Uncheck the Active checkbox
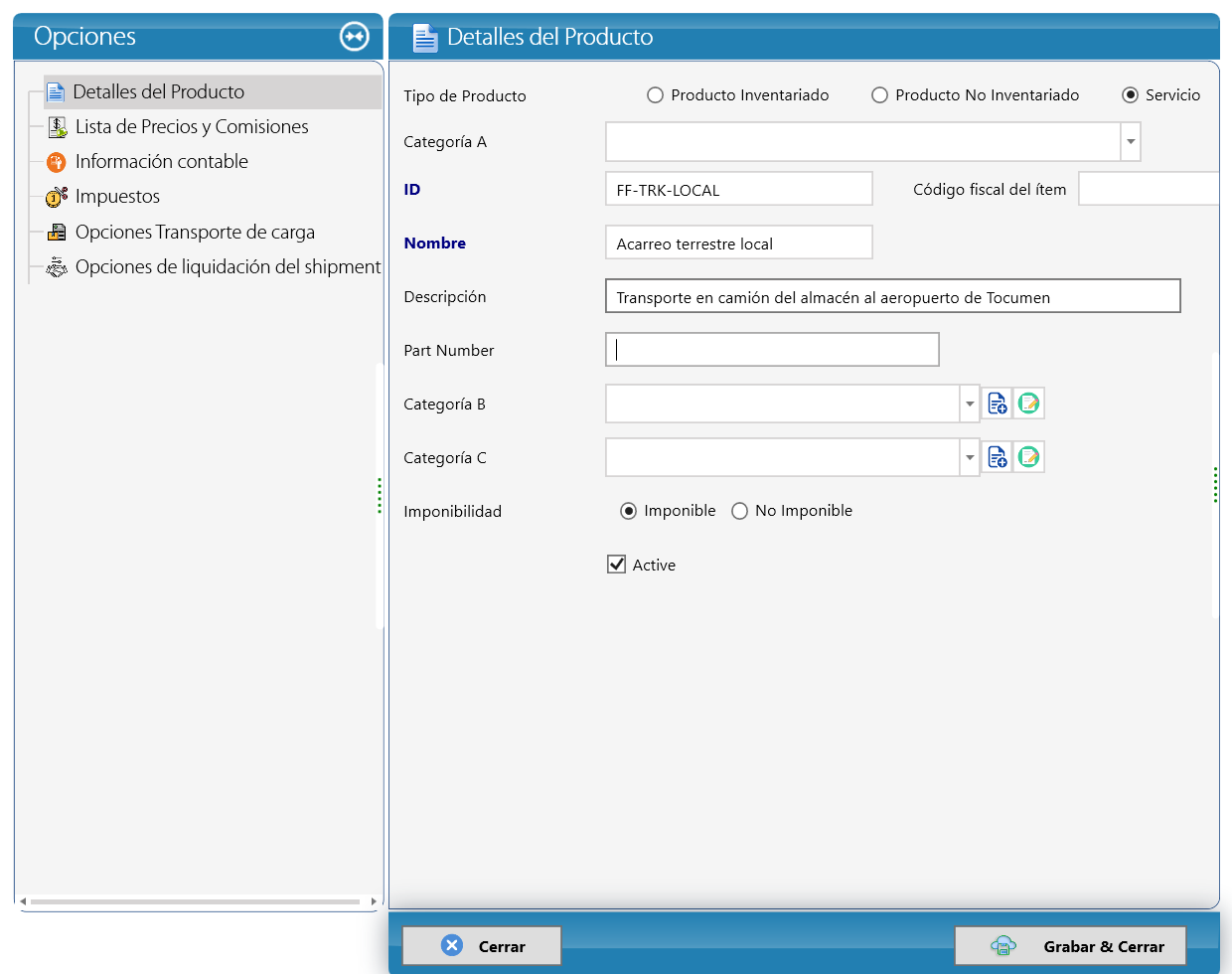The width and height of the screenshot is (1232, 974). pos(616,565)
